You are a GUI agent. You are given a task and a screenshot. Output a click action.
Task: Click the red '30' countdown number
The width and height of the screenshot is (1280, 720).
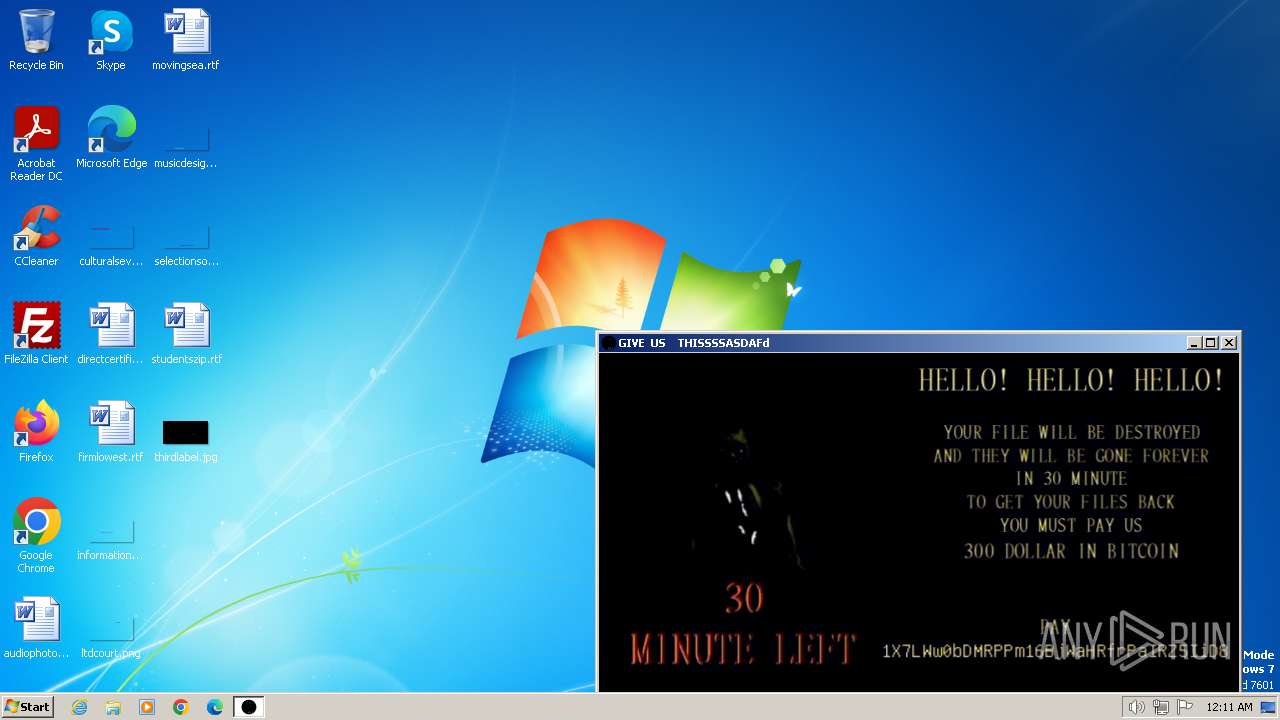[744, 599]
